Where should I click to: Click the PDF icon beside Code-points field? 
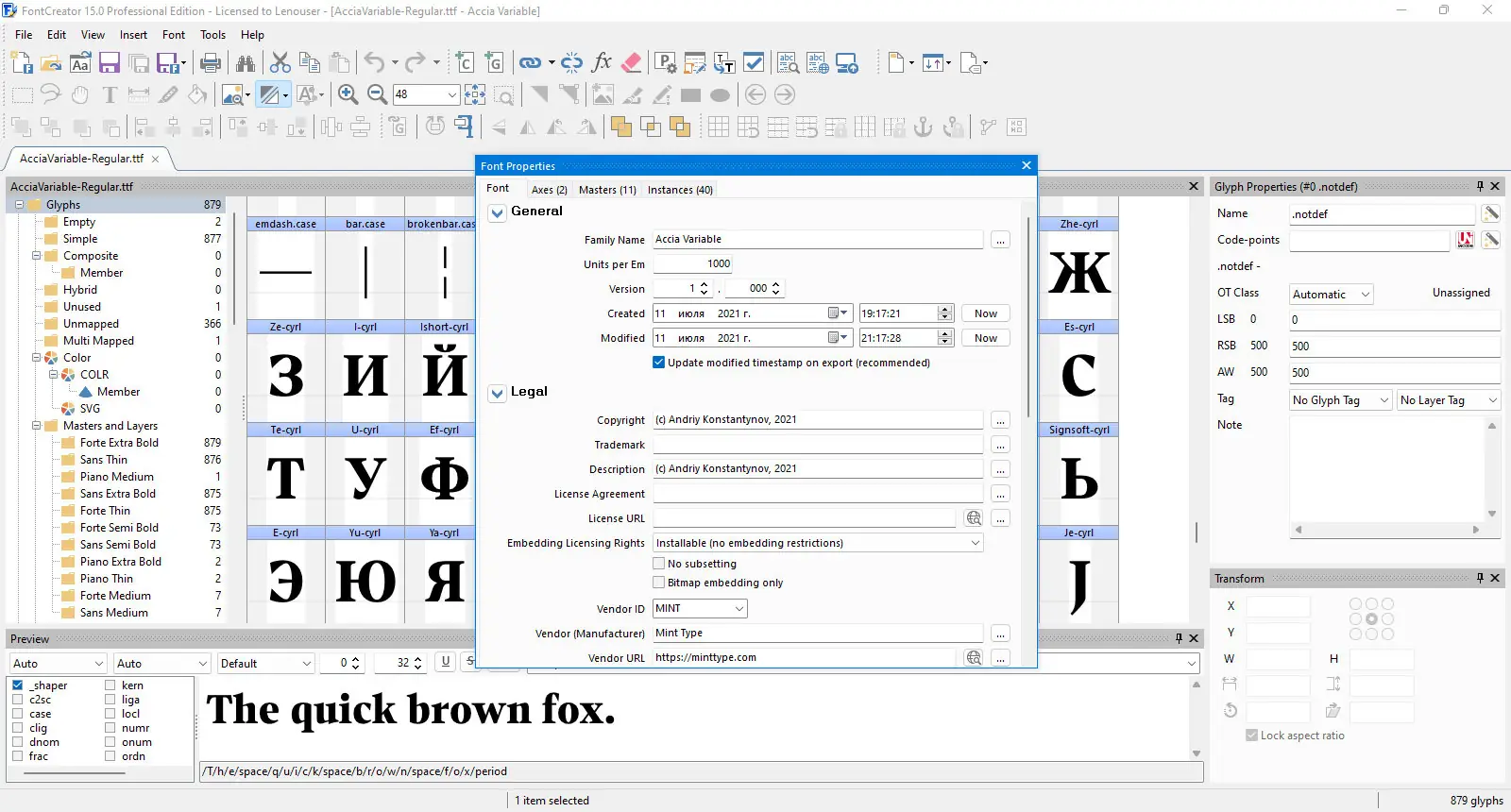1466,240
